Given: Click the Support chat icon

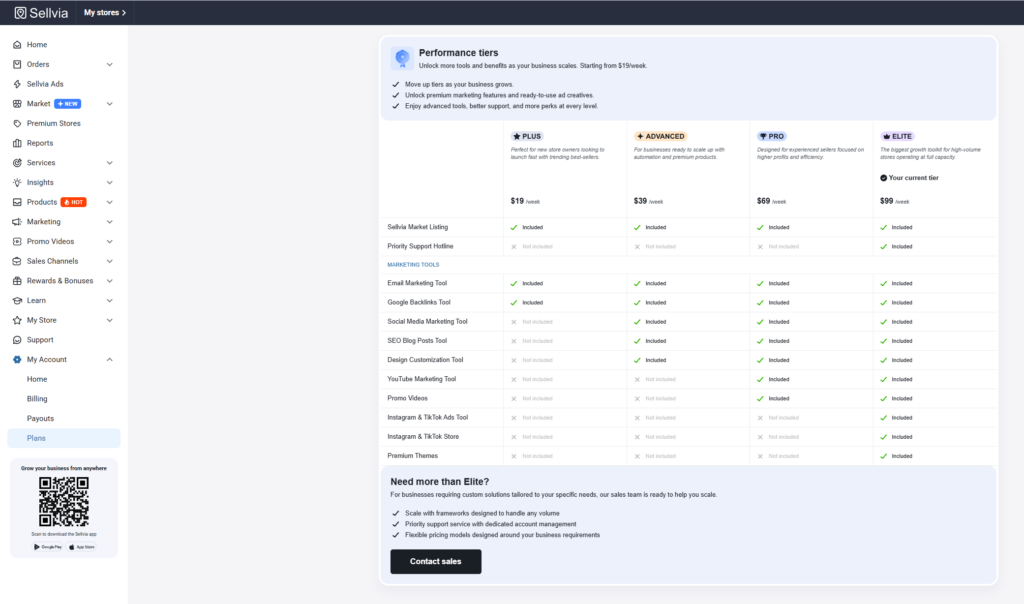Looking at the screenshot, I should [x=17, y=340].
